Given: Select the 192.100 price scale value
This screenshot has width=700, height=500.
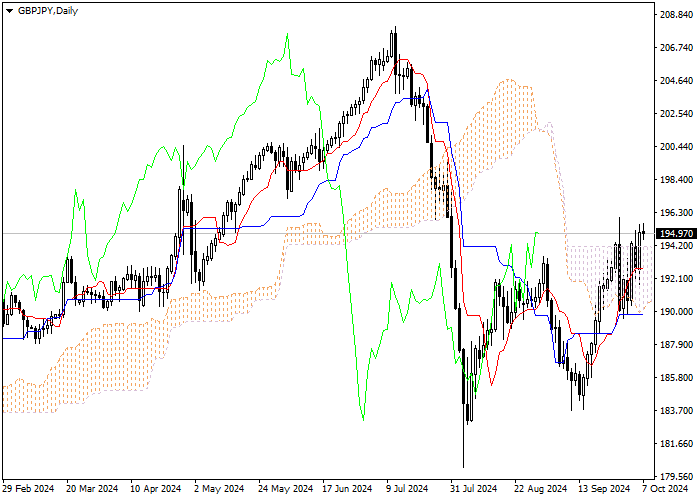Looking at the screenshot, I should pyautogui.click(x=676, y=279).
